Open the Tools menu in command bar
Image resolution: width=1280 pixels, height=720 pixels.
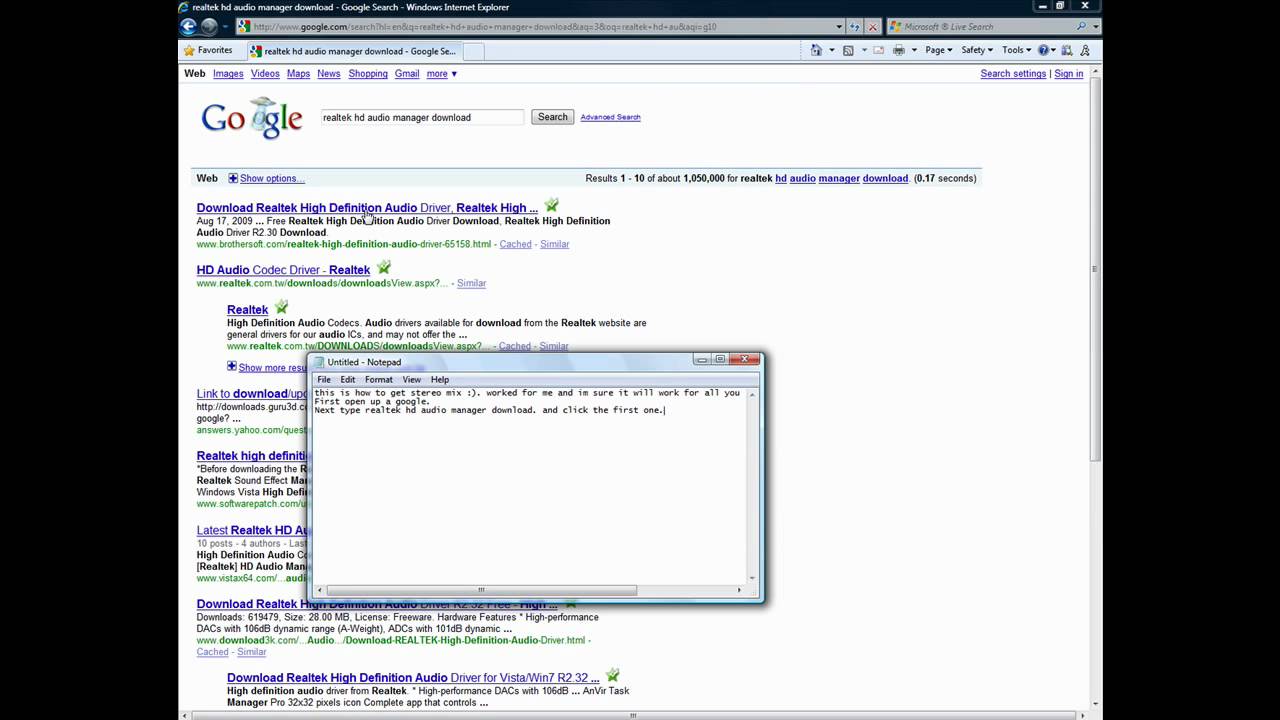point(1017,50)
